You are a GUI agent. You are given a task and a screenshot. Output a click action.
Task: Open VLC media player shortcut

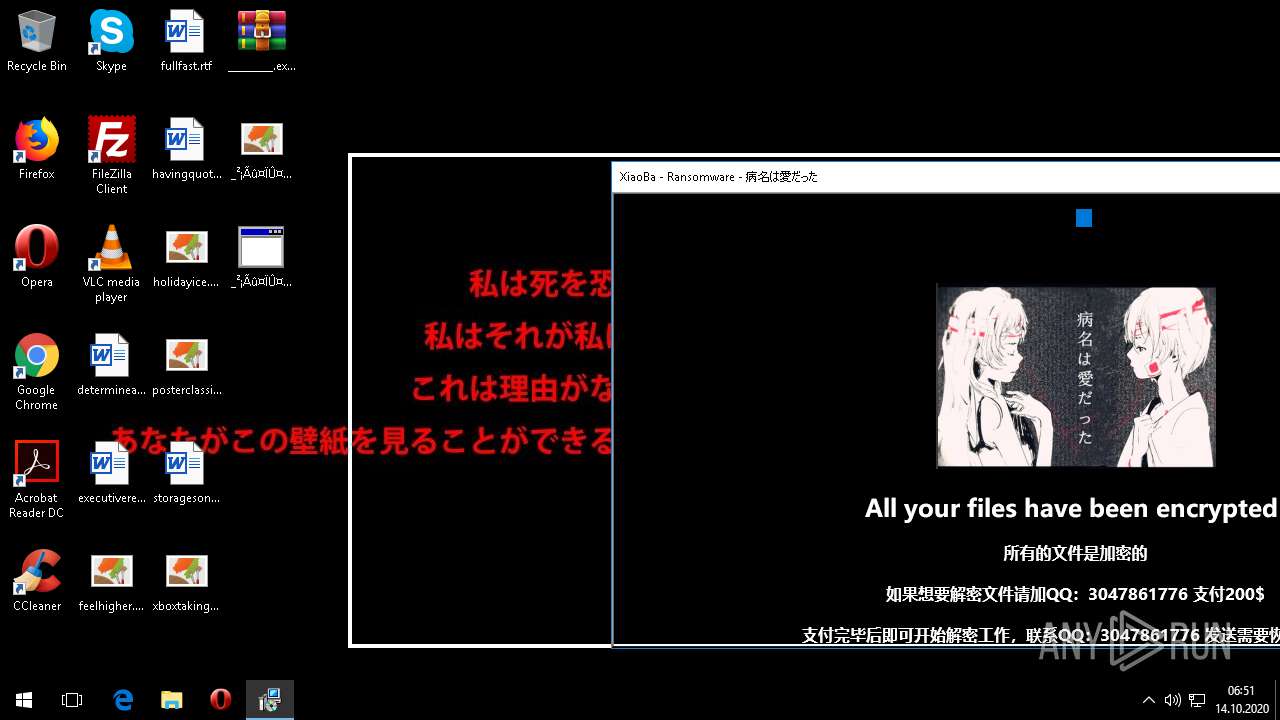click(111, 264)
